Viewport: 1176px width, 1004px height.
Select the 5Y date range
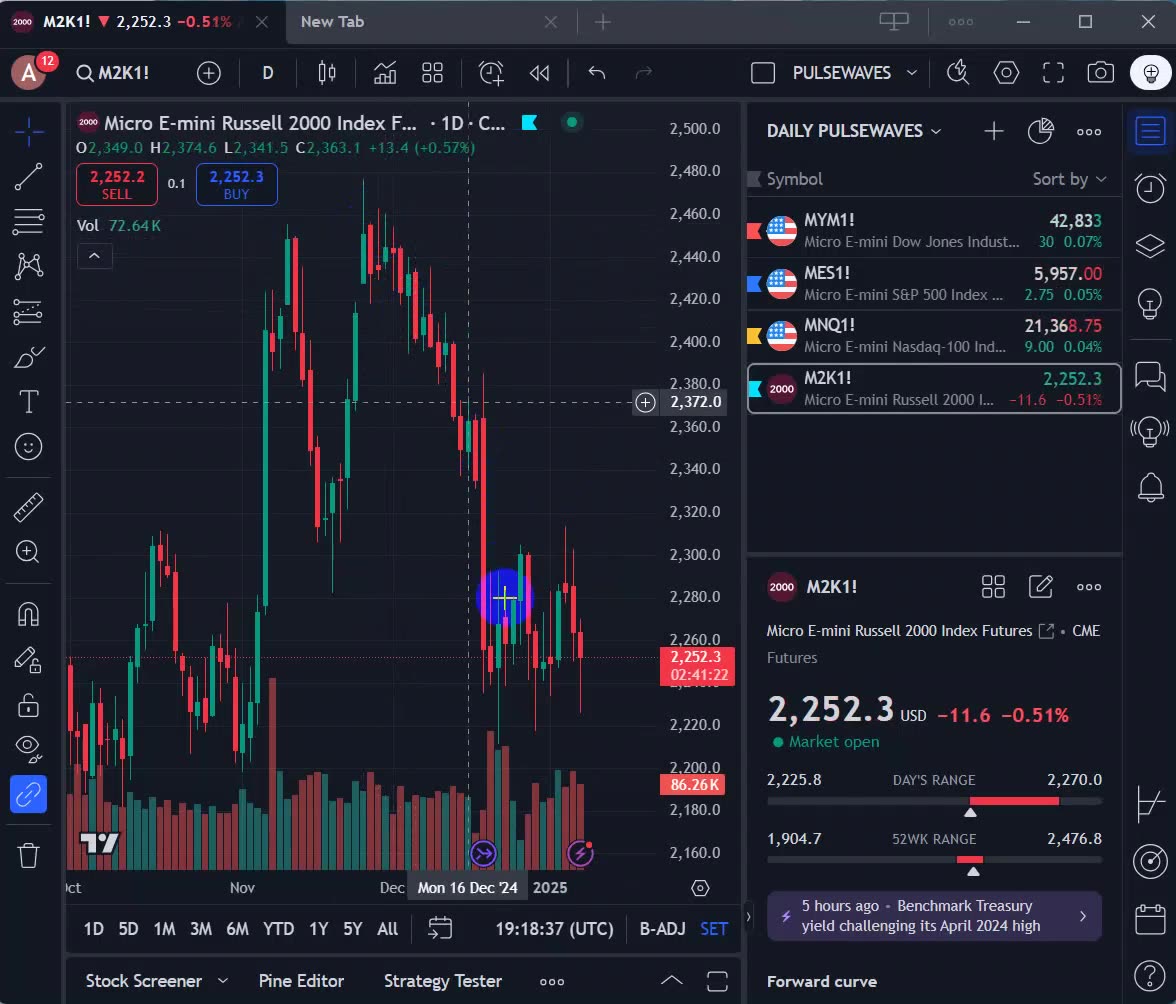point(352,929)
